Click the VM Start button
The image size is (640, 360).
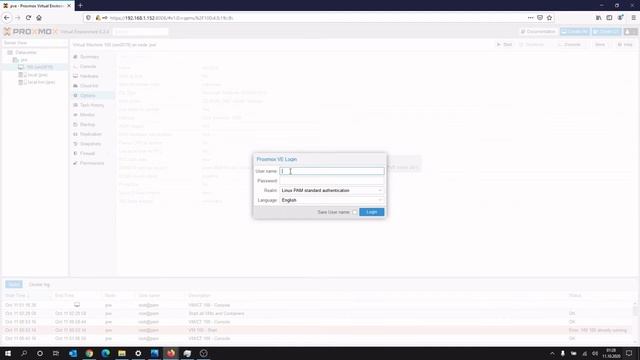point(504,44)
